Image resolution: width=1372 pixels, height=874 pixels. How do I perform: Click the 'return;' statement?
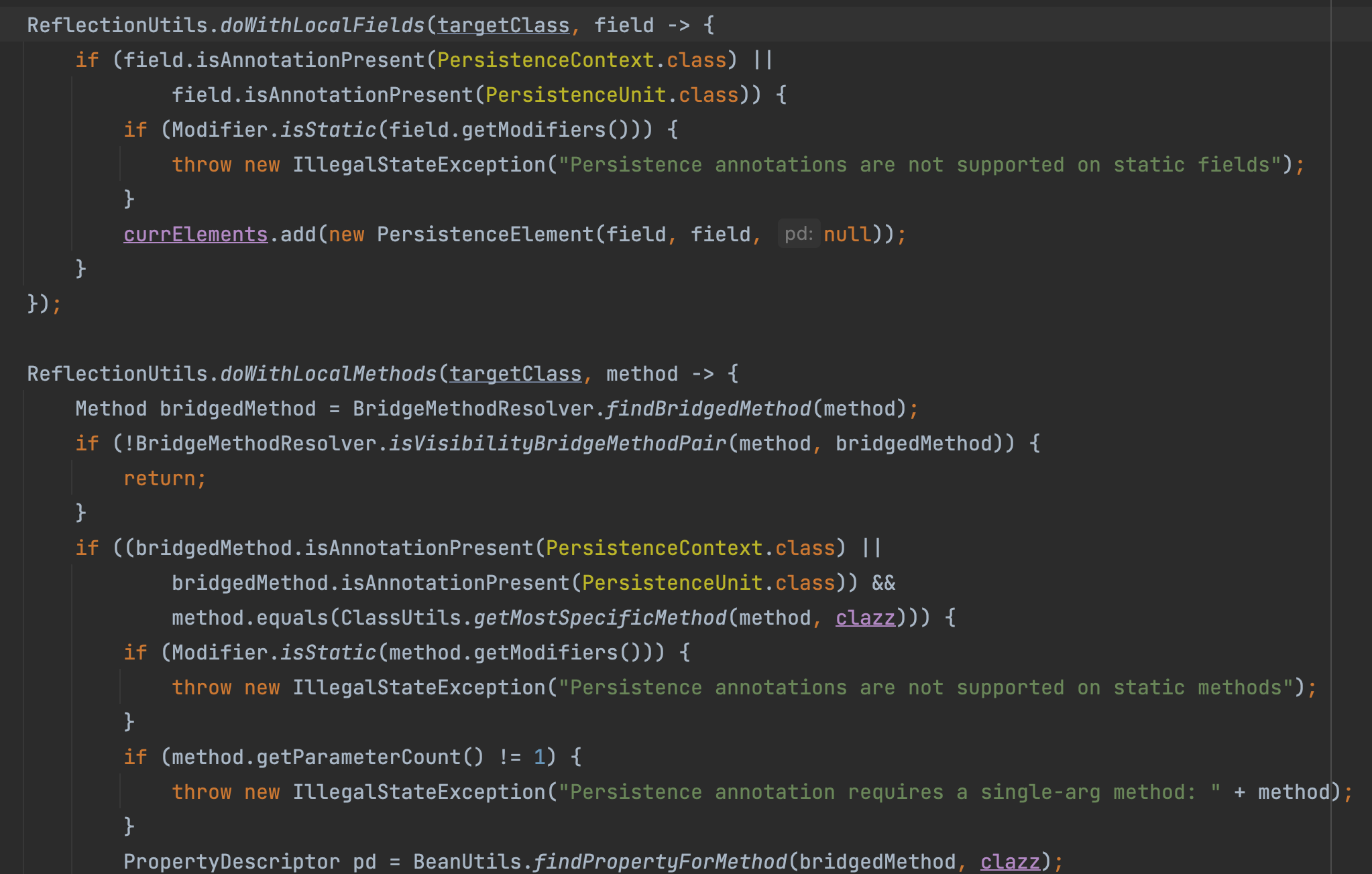(164, 478)
